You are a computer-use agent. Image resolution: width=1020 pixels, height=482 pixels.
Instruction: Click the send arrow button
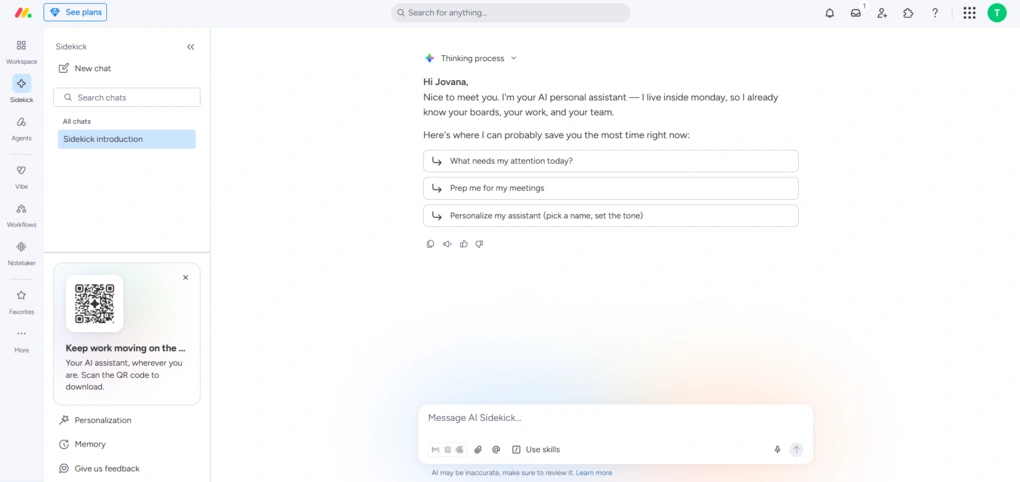click(x=796, y=449)
